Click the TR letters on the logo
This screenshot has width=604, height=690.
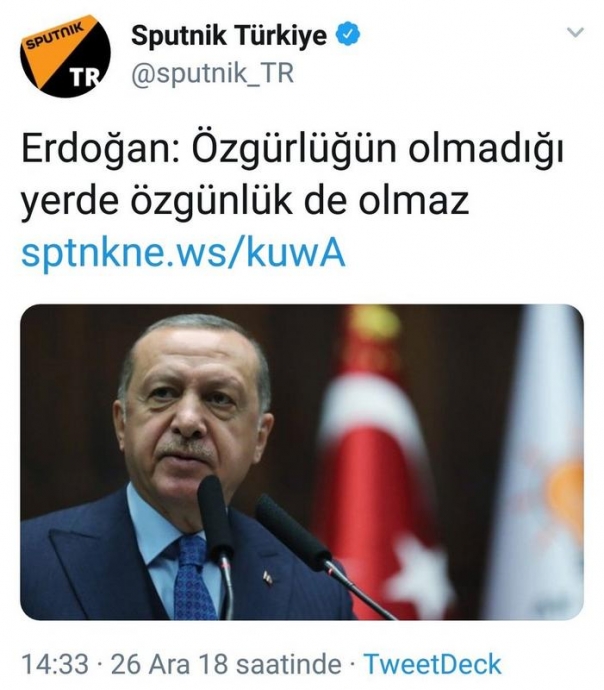point(86,78)
